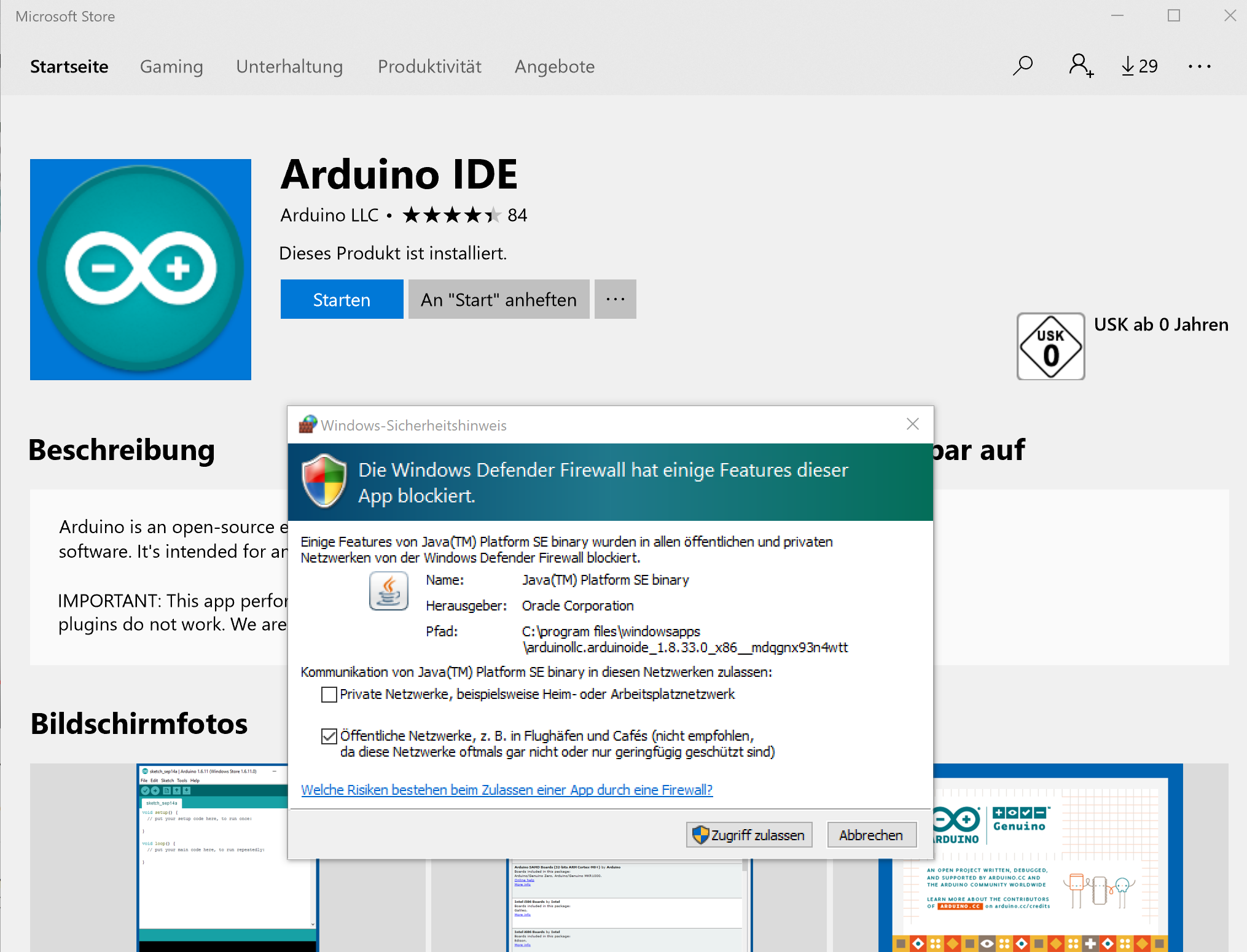Image resolution: width=1247 pixels, height=952 pixels.
Task: Open the Produktivität section
Action: tap(429, 66)
